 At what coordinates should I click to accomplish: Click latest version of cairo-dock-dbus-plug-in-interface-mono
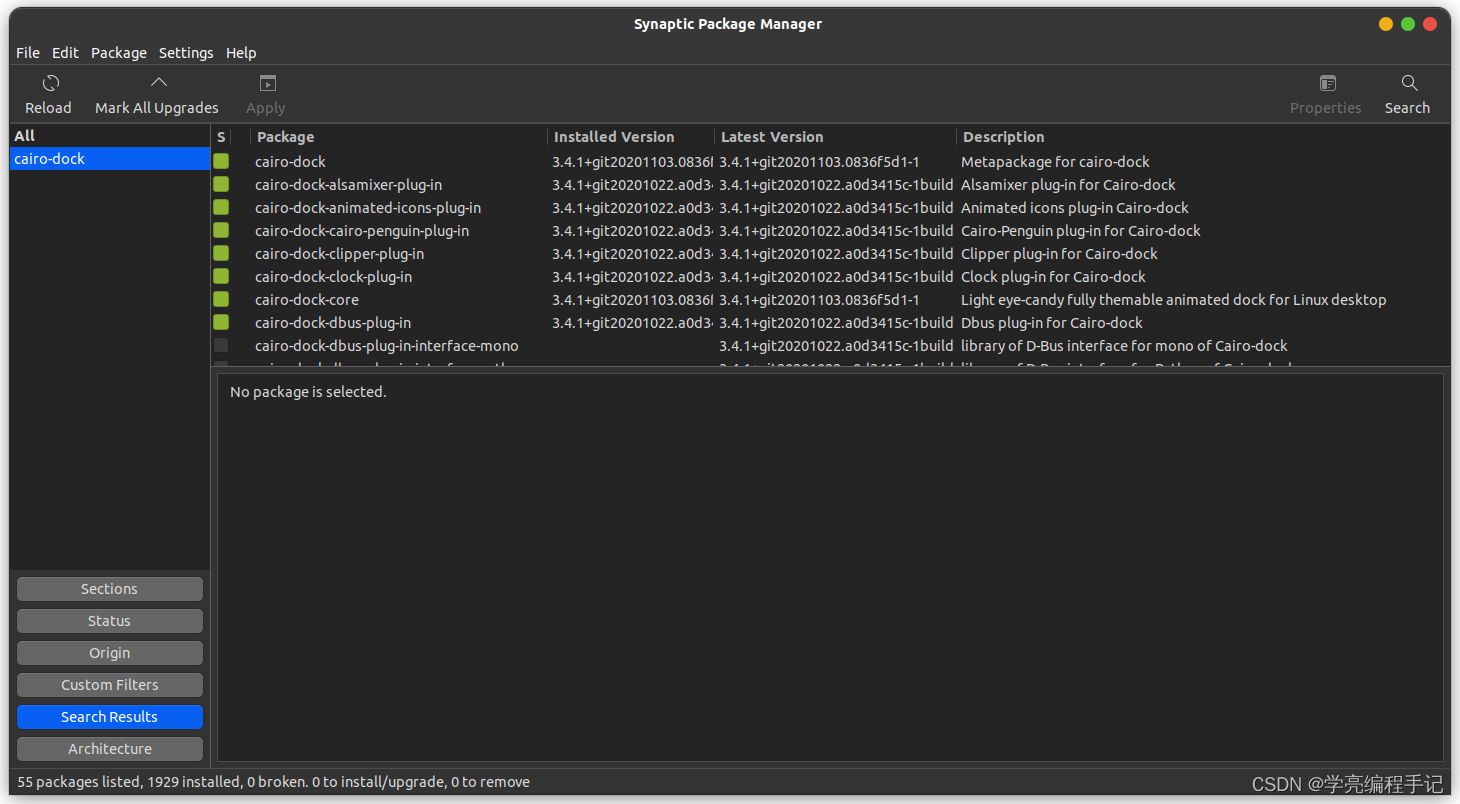click(836, 346)
